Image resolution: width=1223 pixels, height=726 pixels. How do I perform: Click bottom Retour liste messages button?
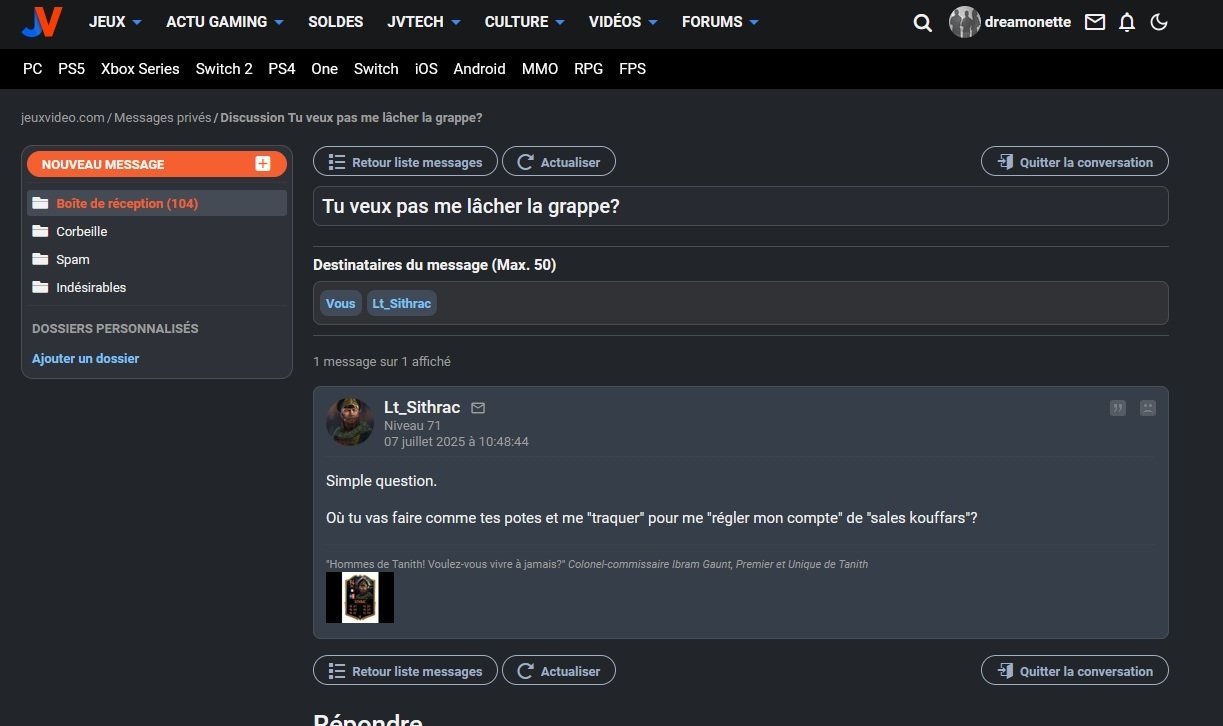point(405,671)
